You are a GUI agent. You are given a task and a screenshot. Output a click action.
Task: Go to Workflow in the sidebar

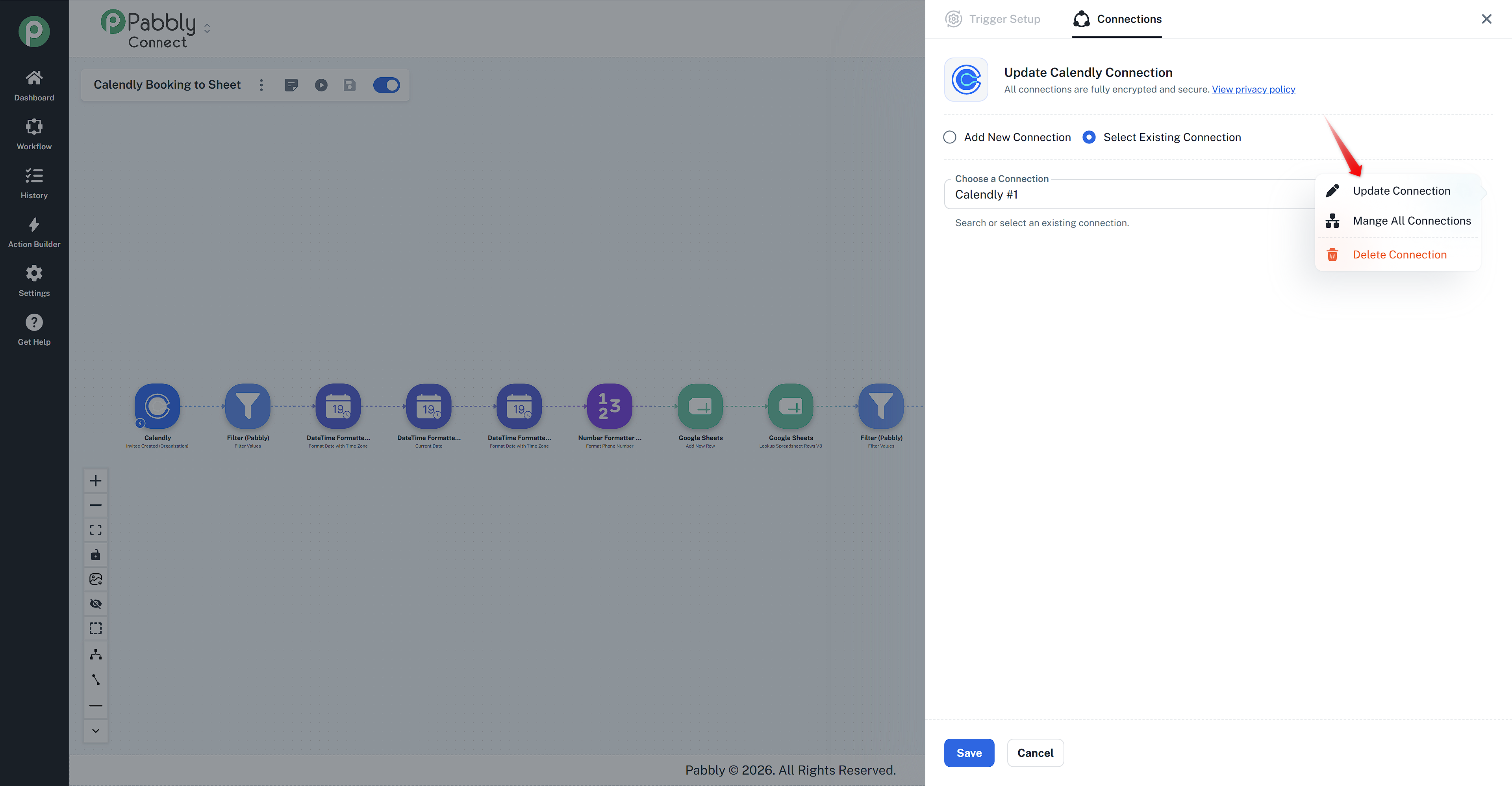(34, 134)
